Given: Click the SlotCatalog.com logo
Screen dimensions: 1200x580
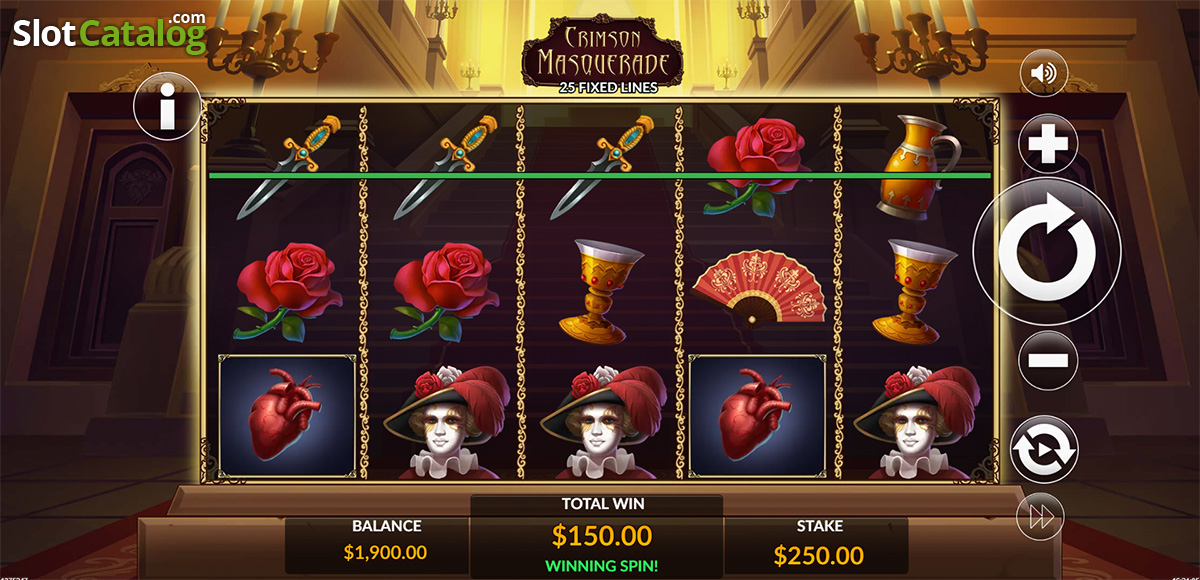Looking at the screenshot, I should (110, 33).
